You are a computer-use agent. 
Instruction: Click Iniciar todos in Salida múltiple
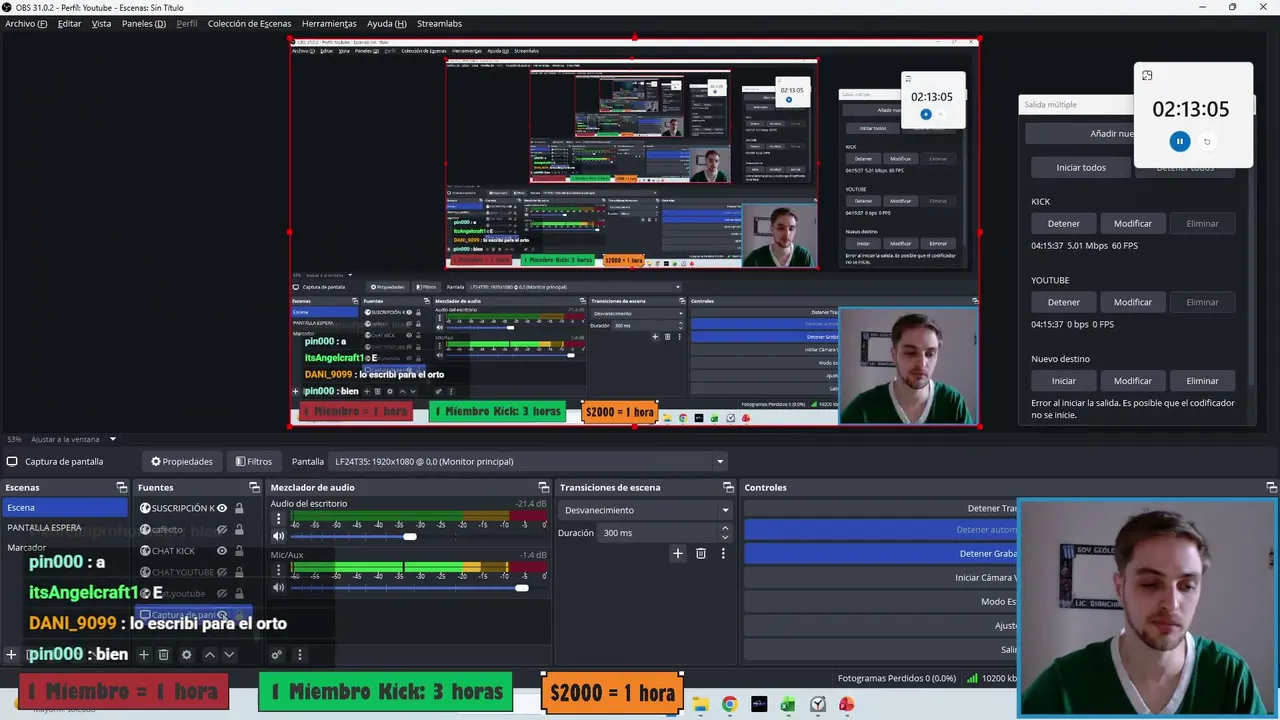(x=1081, y=167)
